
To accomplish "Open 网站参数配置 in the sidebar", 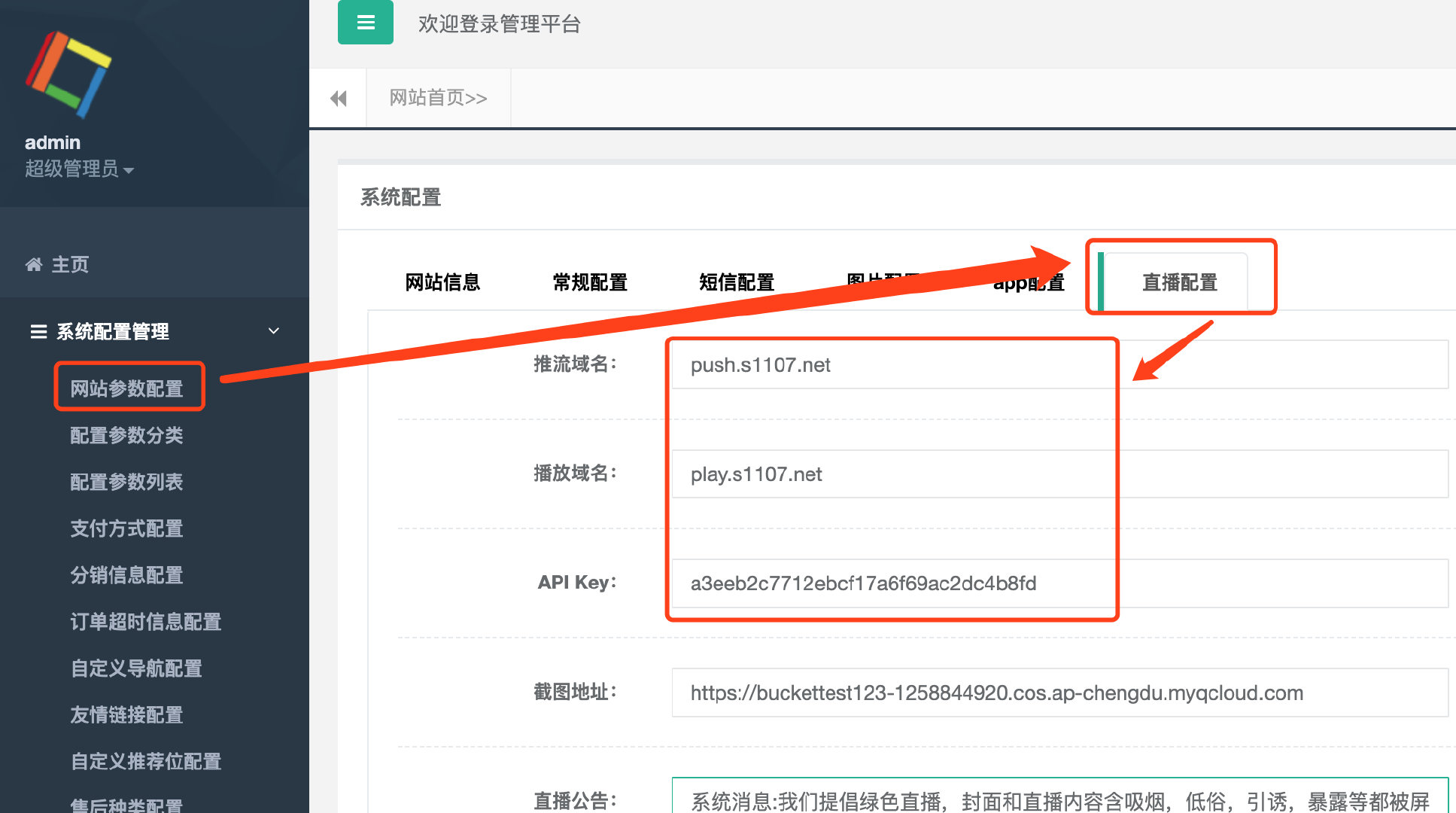I will [126, 388].
